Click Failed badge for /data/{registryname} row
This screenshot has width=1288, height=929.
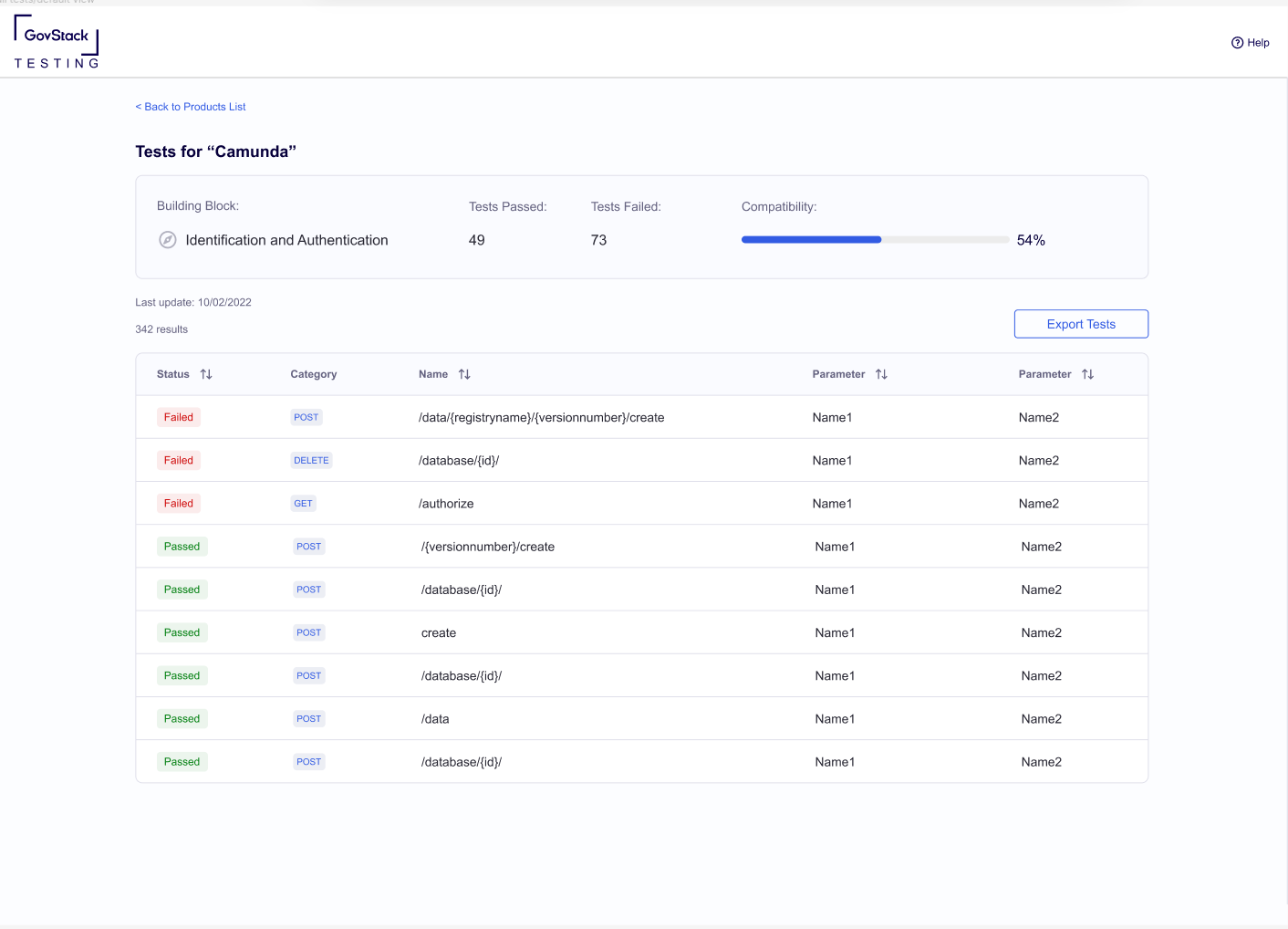click(x=179, y=417)
